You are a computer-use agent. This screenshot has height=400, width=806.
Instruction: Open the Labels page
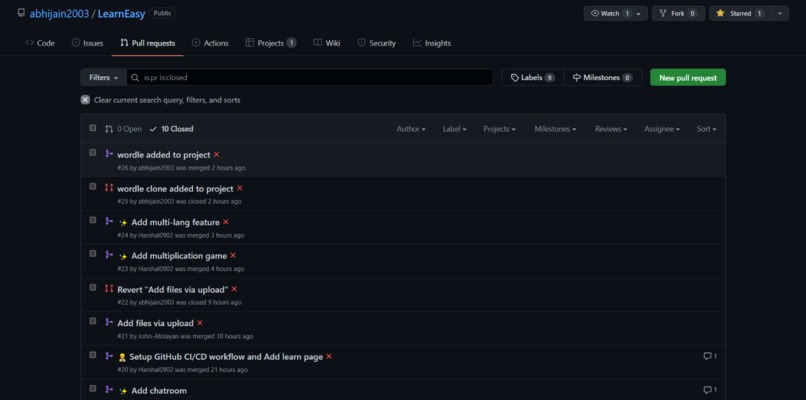[x=533, y=78]
